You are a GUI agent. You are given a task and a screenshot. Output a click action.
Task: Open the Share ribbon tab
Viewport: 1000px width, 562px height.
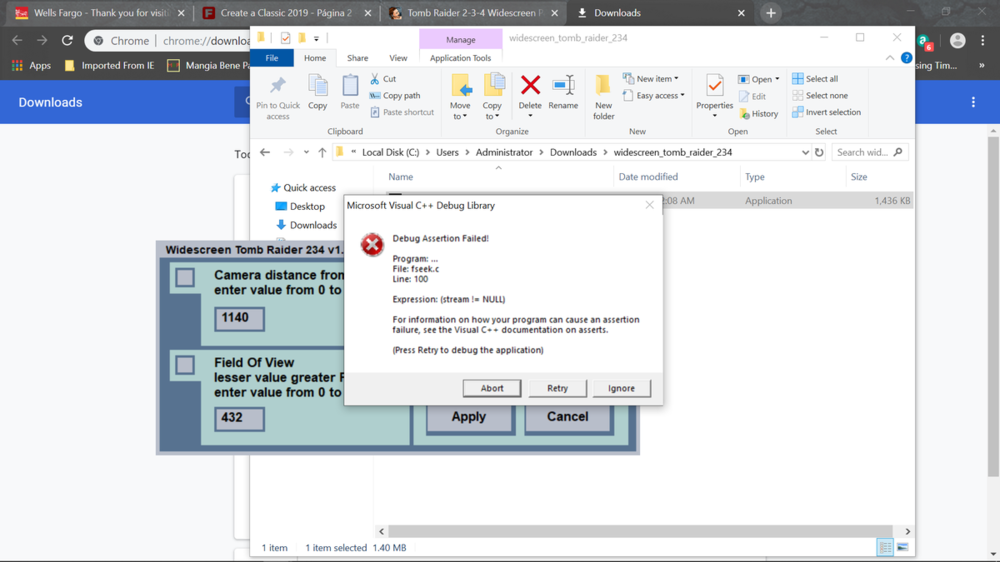pos(357,58)
